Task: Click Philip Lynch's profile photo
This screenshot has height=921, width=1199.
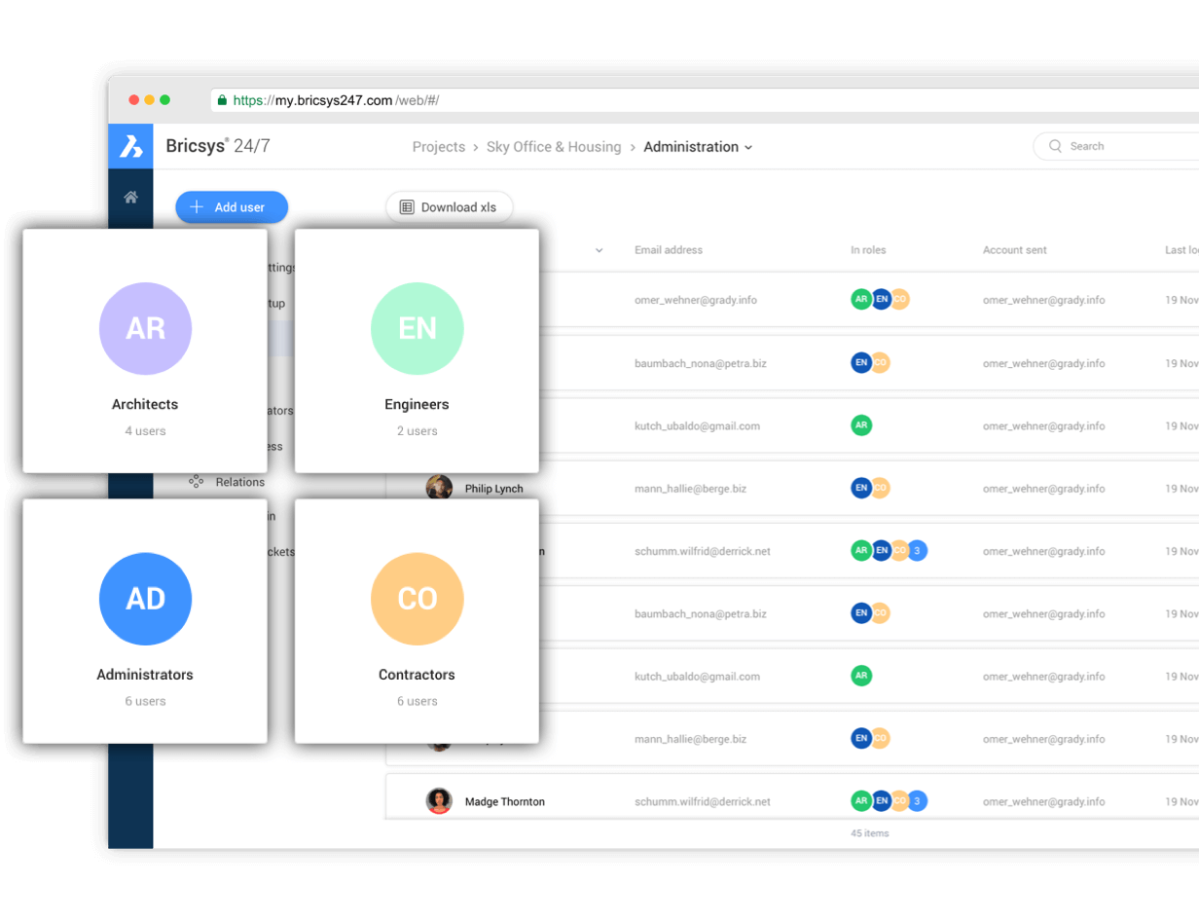Action: click(x=439, y=487)
